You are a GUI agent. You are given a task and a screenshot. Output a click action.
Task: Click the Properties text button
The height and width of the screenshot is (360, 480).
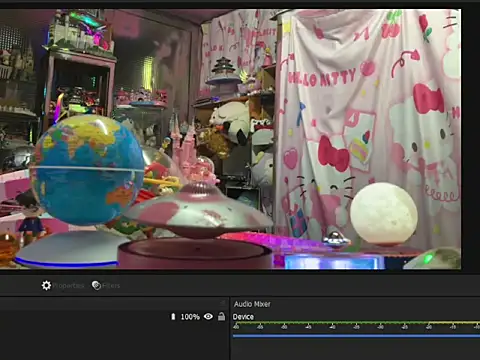(x=68, y=286)
